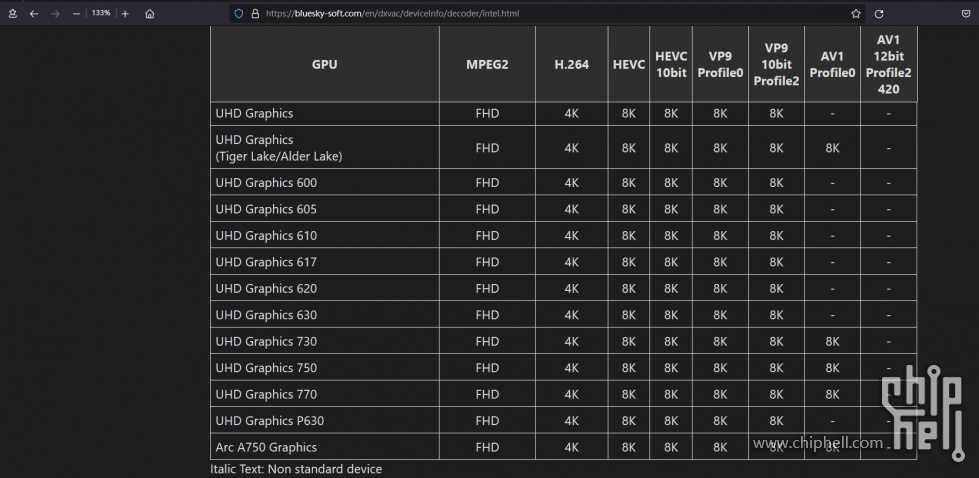Click HEVC 10bit 8K in UHD Graphics 617 row

tap(671, 262)
